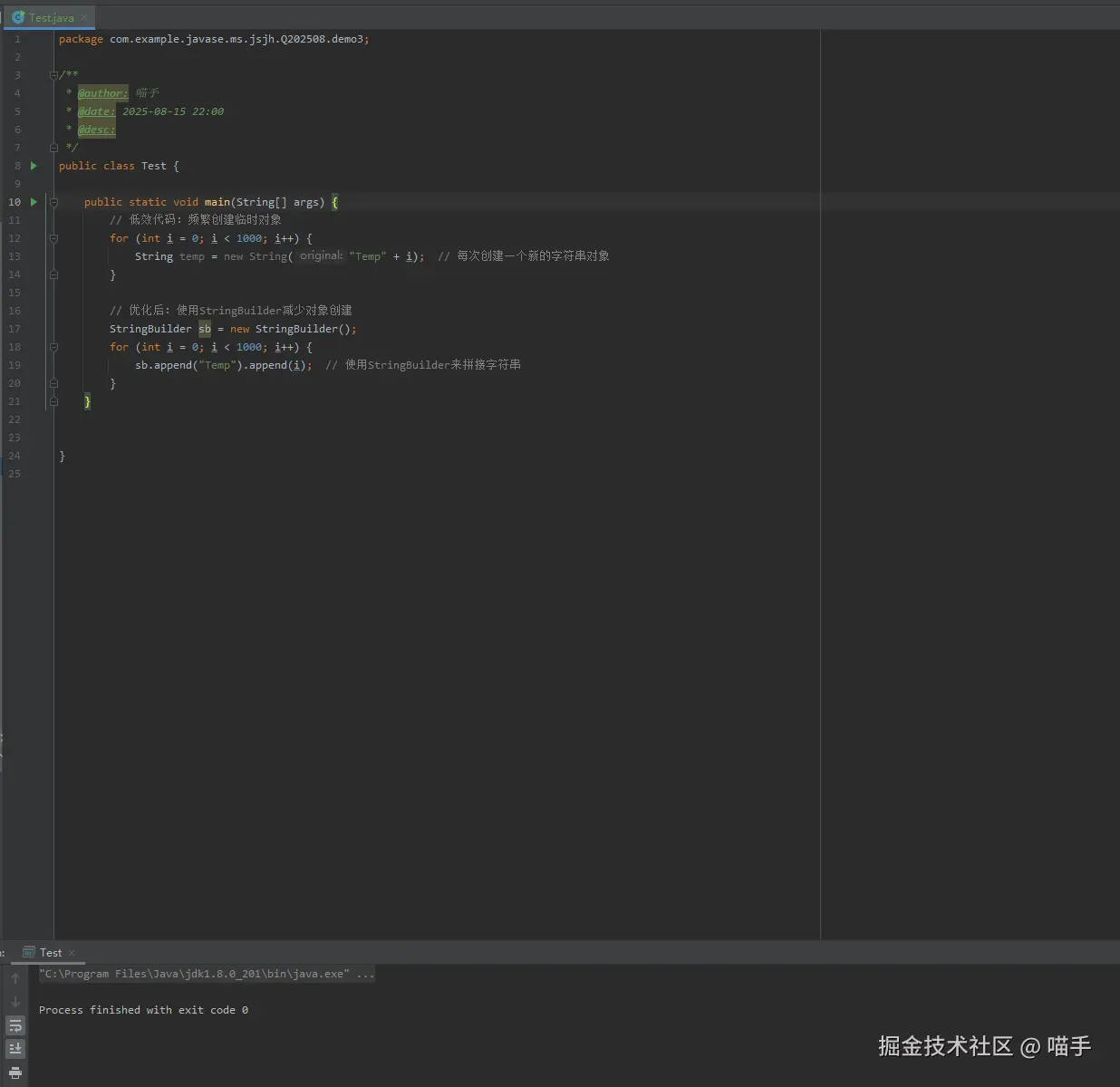Screen dimensions: 1120x1087
Task: Click the 1000 literal on line 12
Action: (x=249, y=238)
